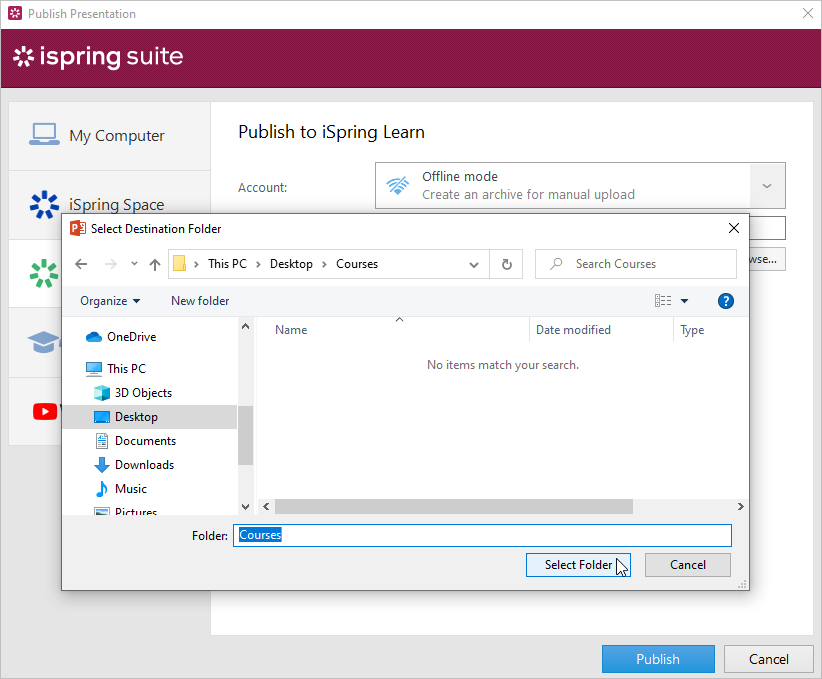This screenshot has width=822, height=679.
Task: Change view with the view icon
Action: click(x=663, y=300)
